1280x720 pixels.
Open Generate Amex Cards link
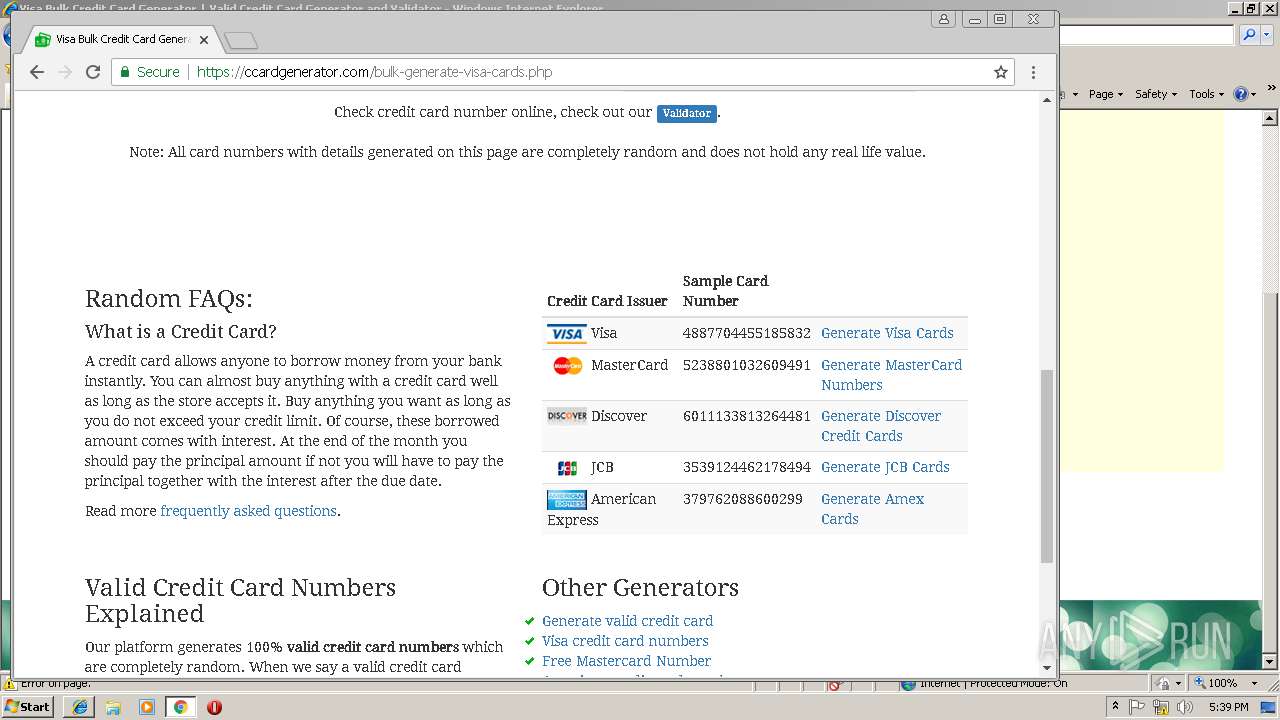click(872, 509)
